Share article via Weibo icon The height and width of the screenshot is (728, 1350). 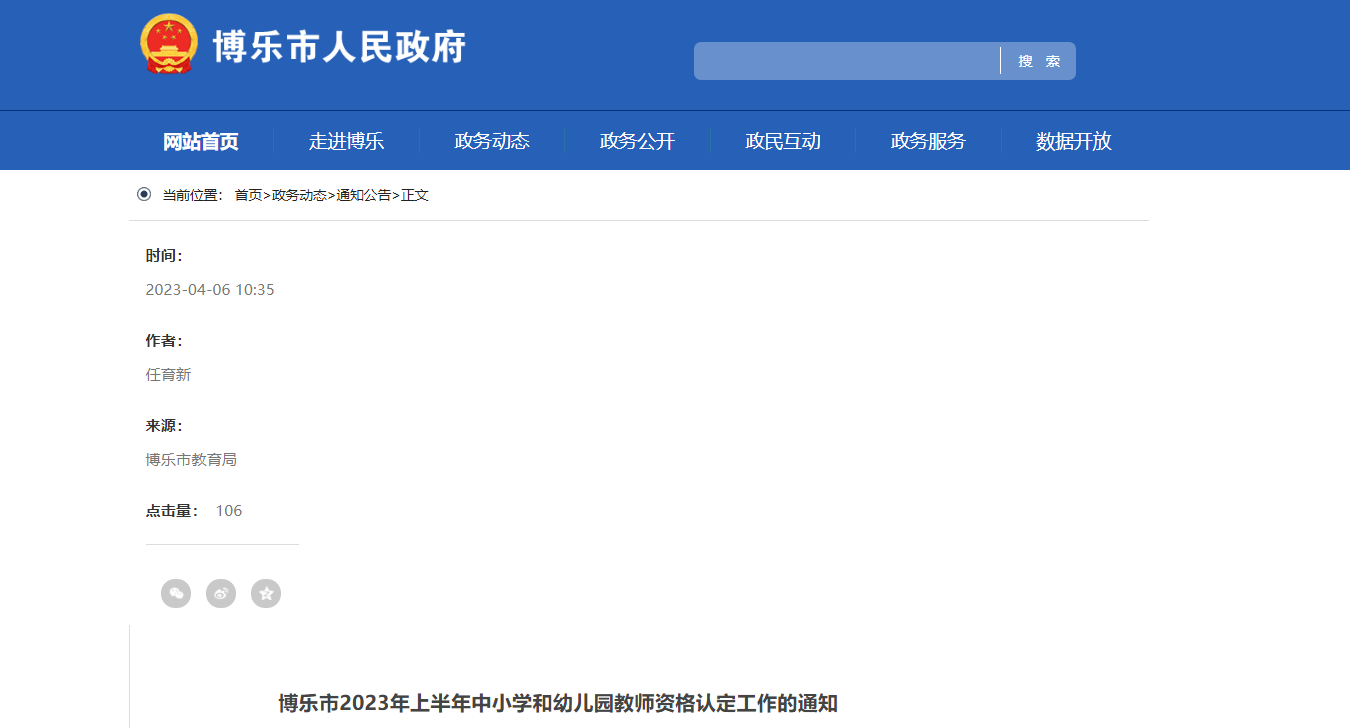[221, 593]
